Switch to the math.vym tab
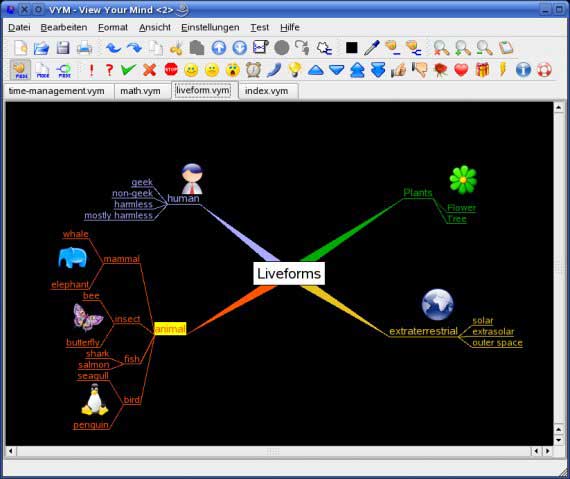Viewport: 570px width, 479px height. click(140, 91)
